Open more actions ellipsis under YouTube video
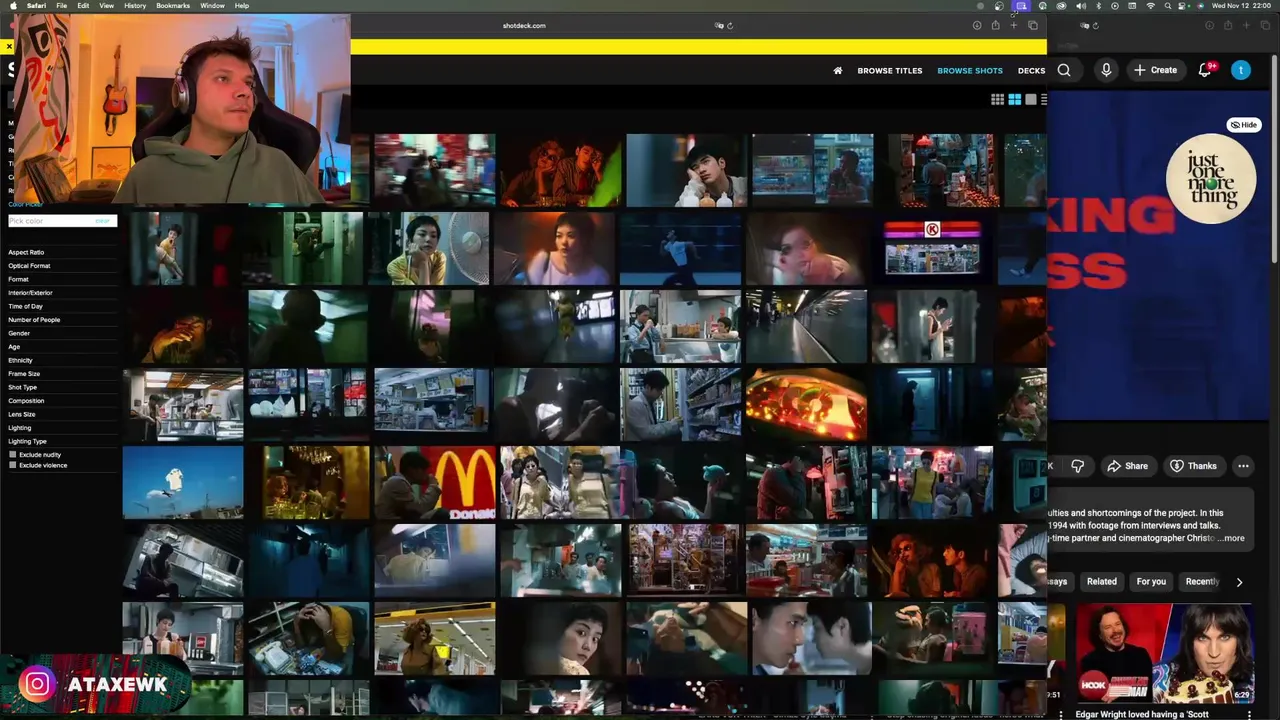 click(x=1243, y=466)
